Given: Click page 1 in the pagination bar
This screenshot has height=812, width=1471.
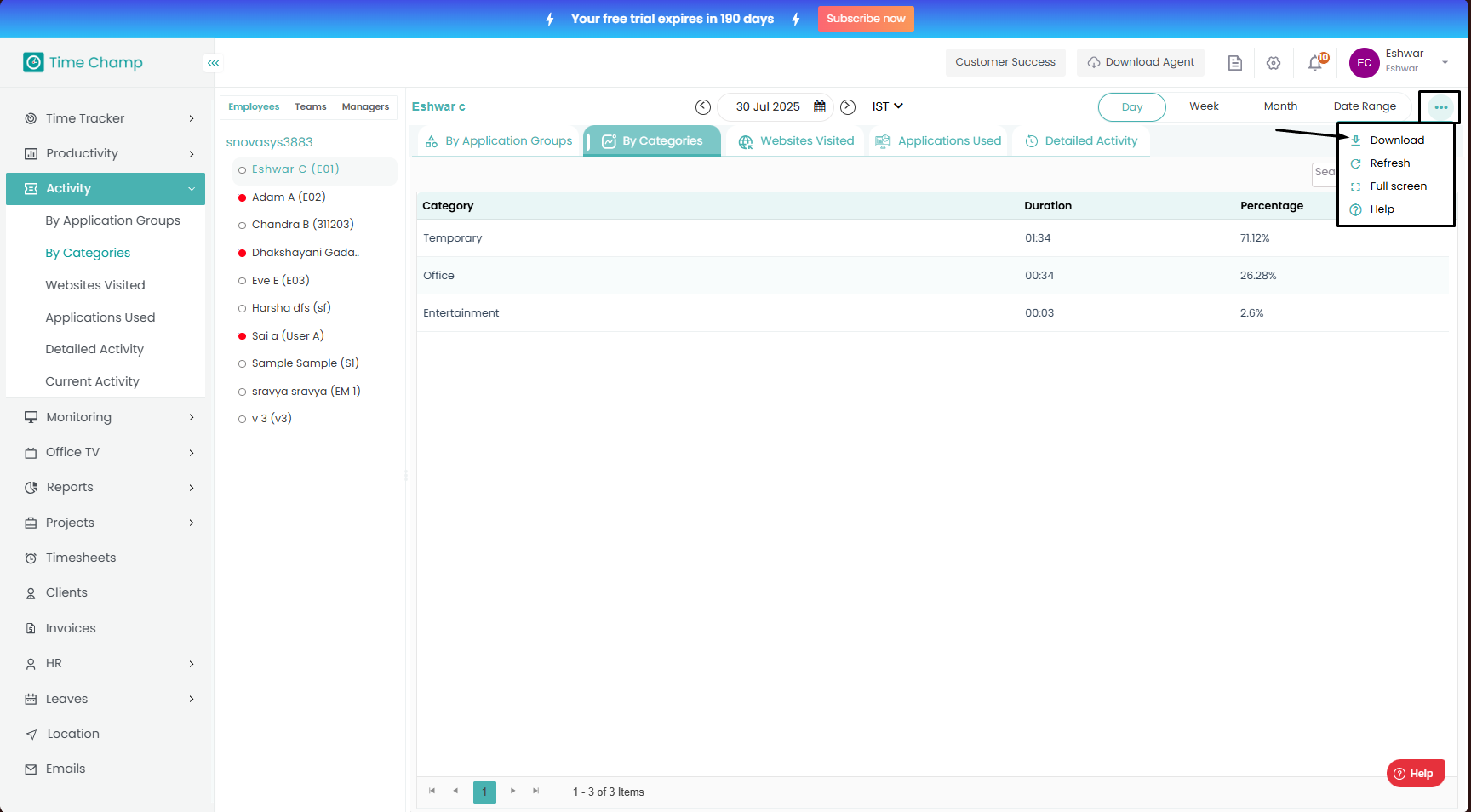Looking at the screenshot, I should pyautogui.click(x=484, y=792).
